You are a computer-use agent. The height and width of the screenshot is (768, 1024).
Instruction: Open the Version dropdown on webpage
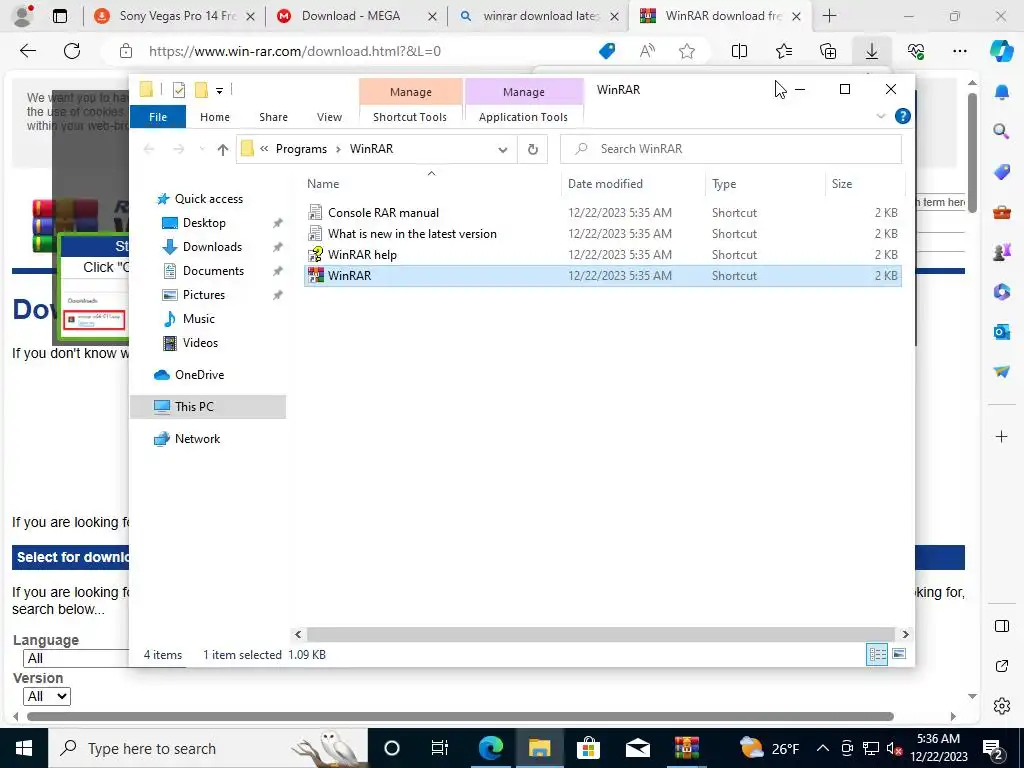point(47,696)
